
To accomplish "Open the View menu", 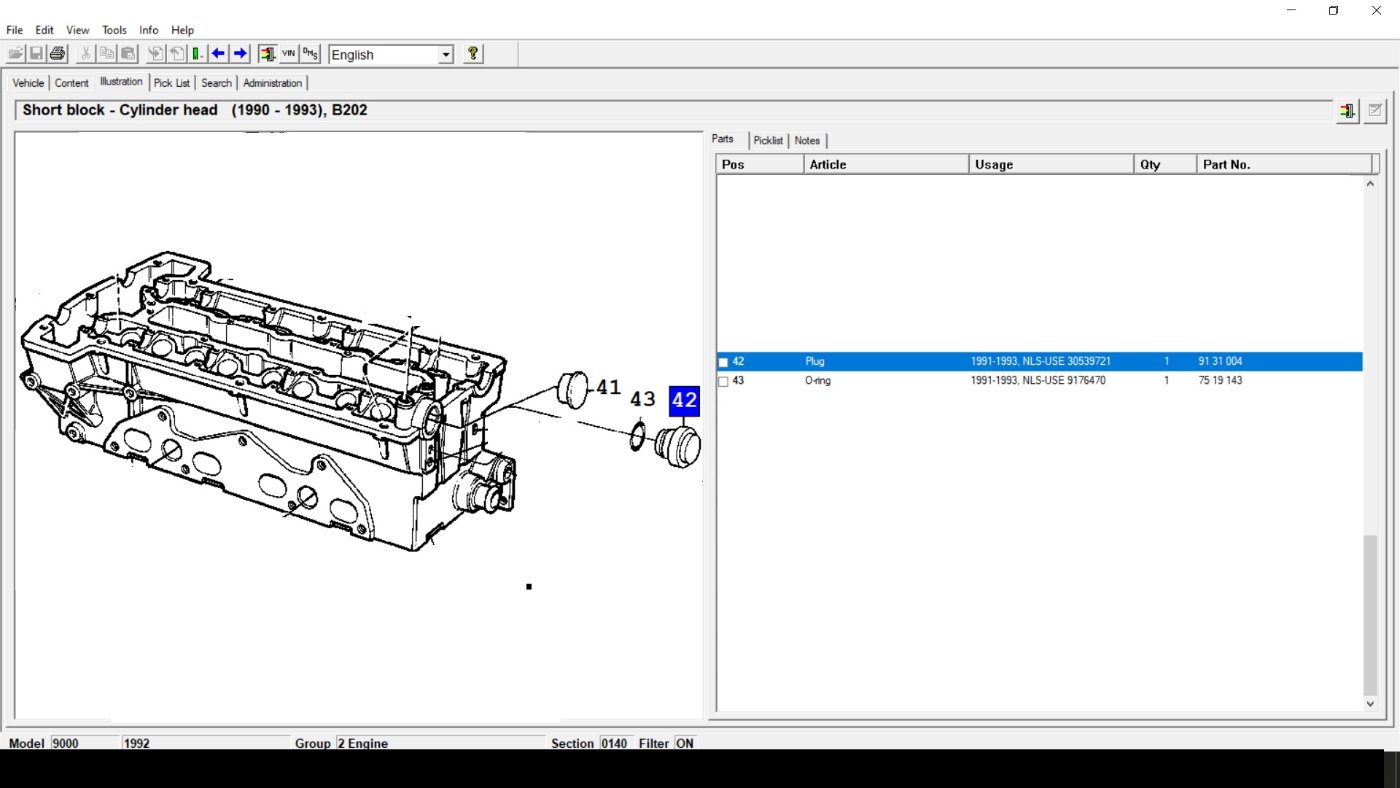I will [78, 30].
